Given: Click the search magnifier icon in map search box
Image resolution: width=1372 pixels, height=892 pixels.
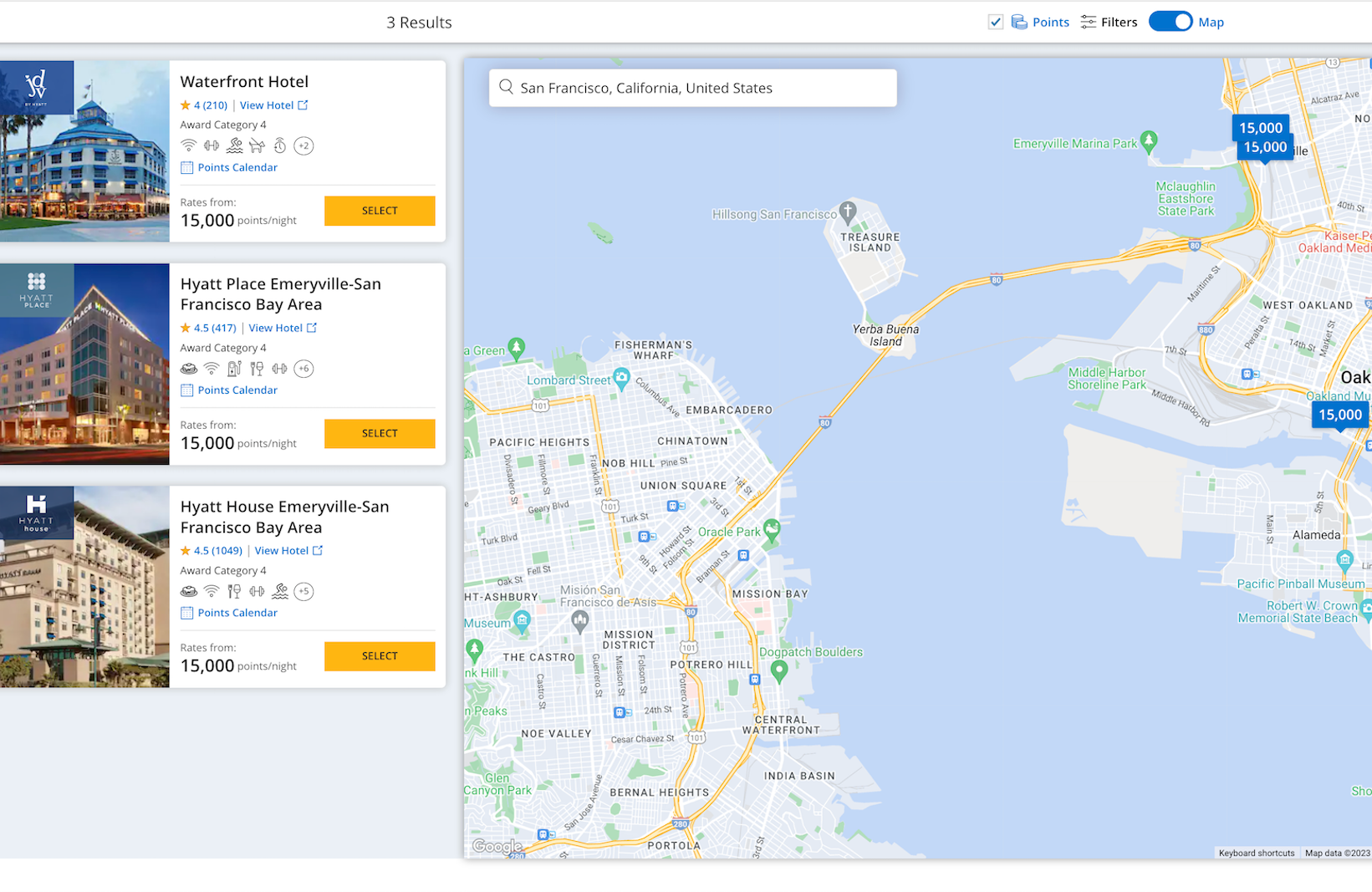Looking at the screenshot, I should [x=506, y=87].
